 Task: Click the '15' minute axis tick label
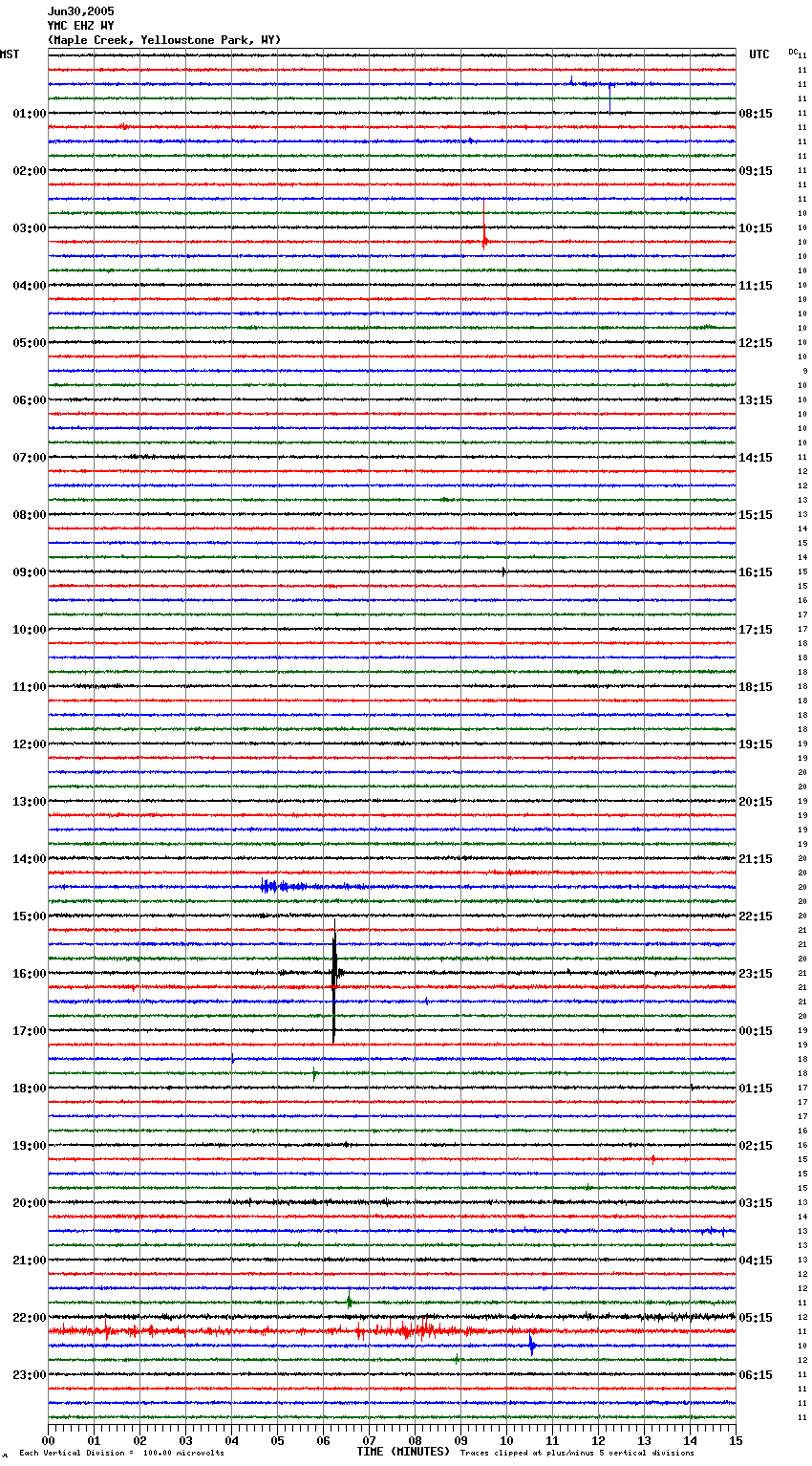point(736,1440)
